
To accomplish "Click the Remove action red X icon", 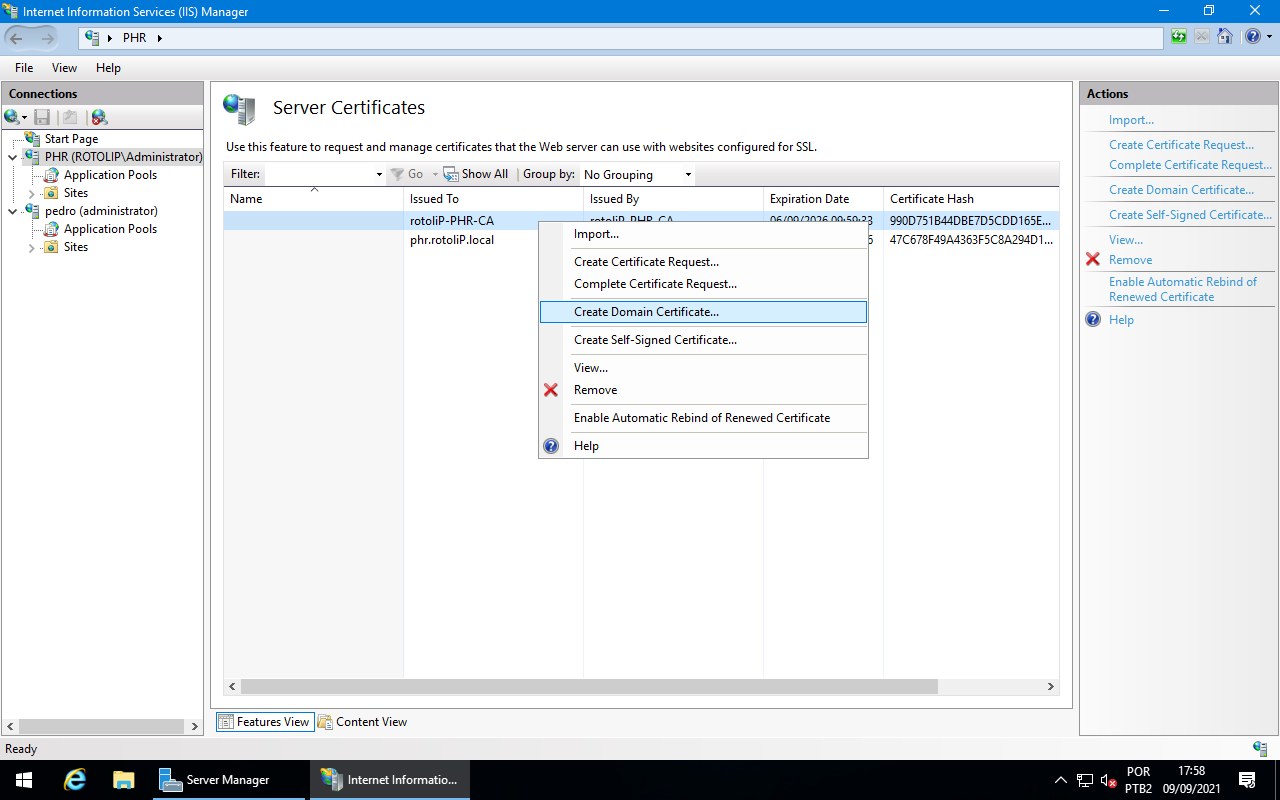I will [x=1092, y=259].
